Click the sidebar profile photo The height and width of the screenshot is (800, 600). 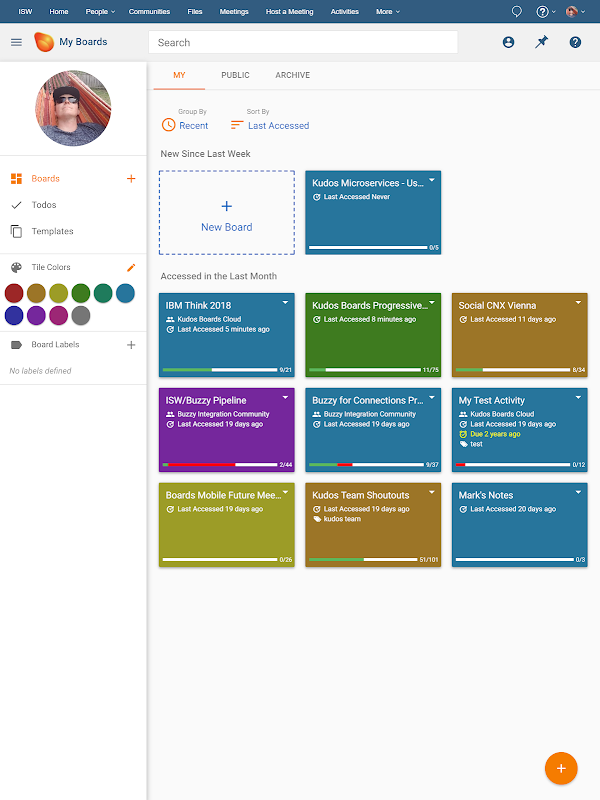[73, 108]
